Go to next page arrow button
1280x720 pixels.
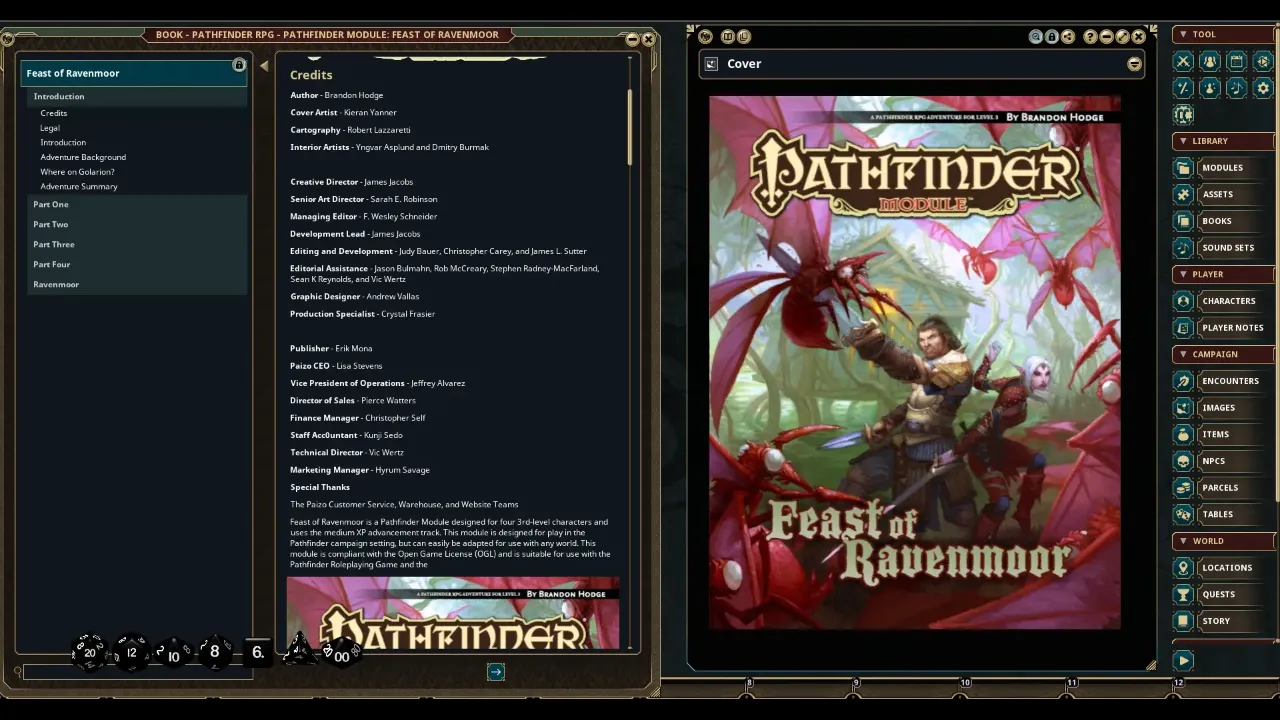pos(495,672)
